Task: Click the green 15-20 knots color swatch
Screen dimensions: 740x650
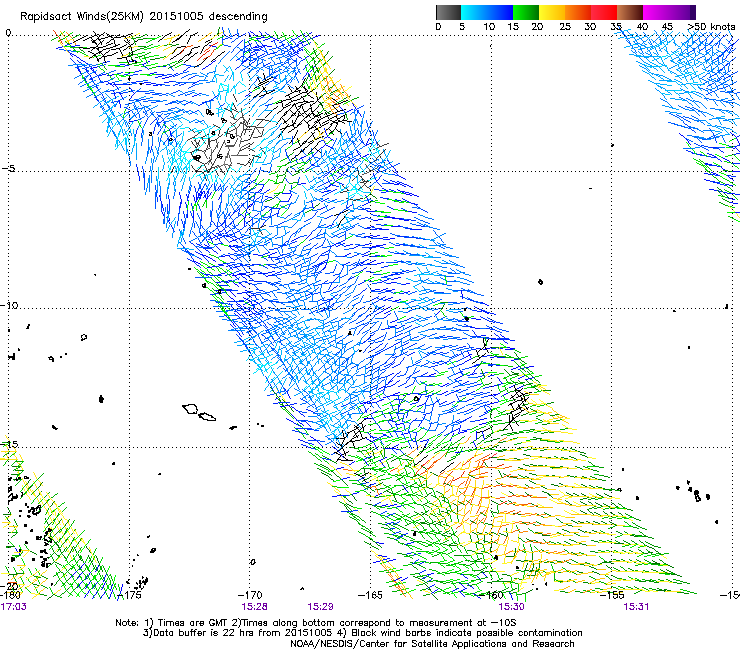Action: (x=526, y=12)
